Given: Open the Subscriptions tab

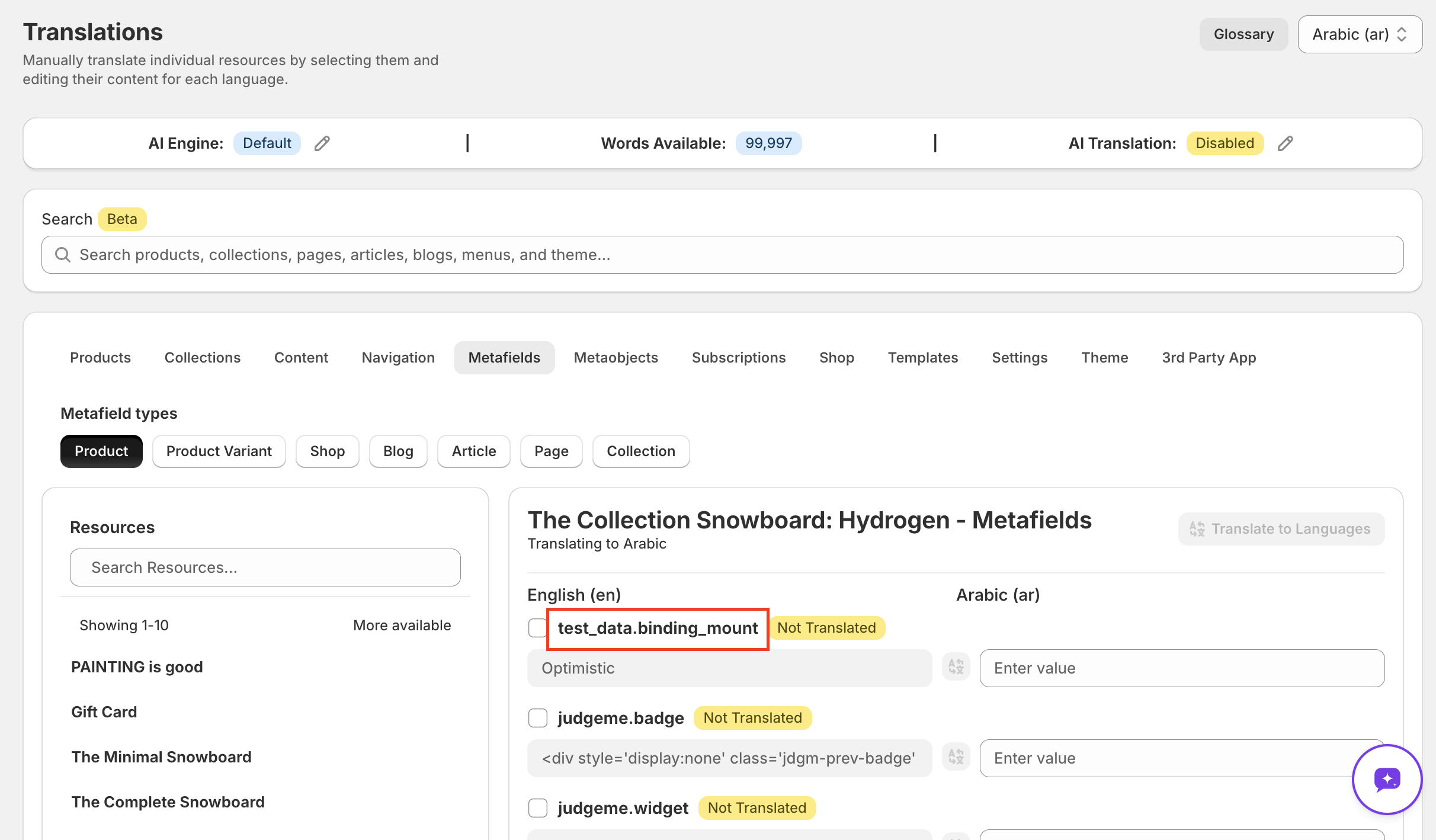Looking at the screenshot, I should pos(738,358).
